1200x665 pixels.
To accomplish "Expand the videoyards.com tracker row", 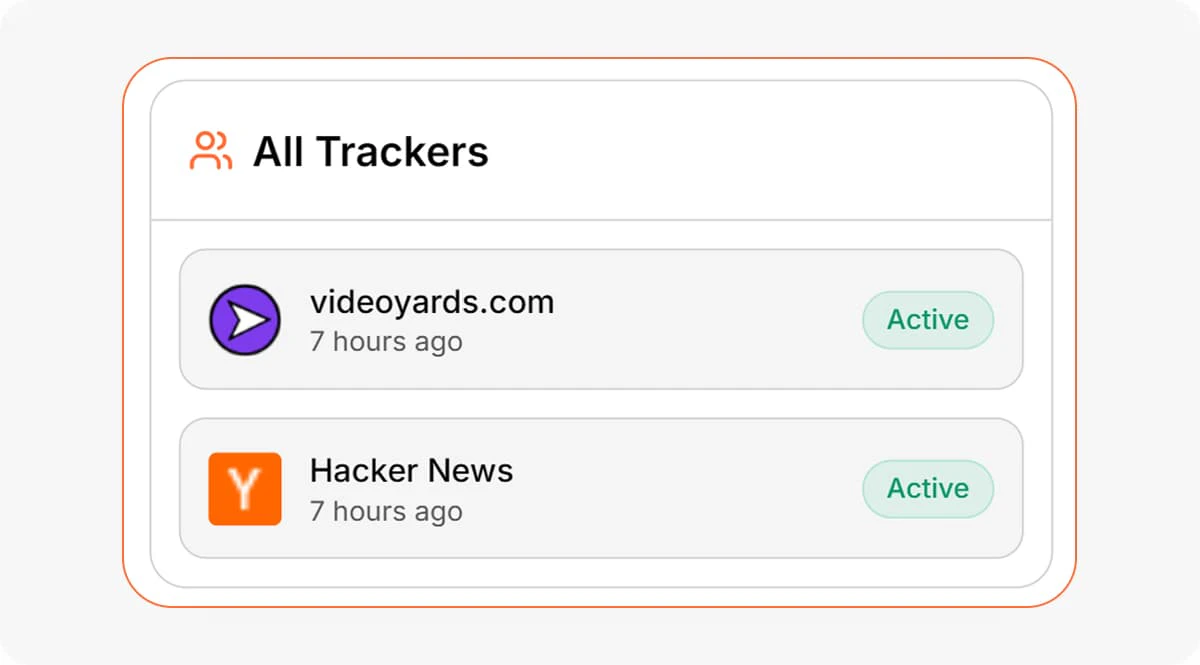I will 600,320.
